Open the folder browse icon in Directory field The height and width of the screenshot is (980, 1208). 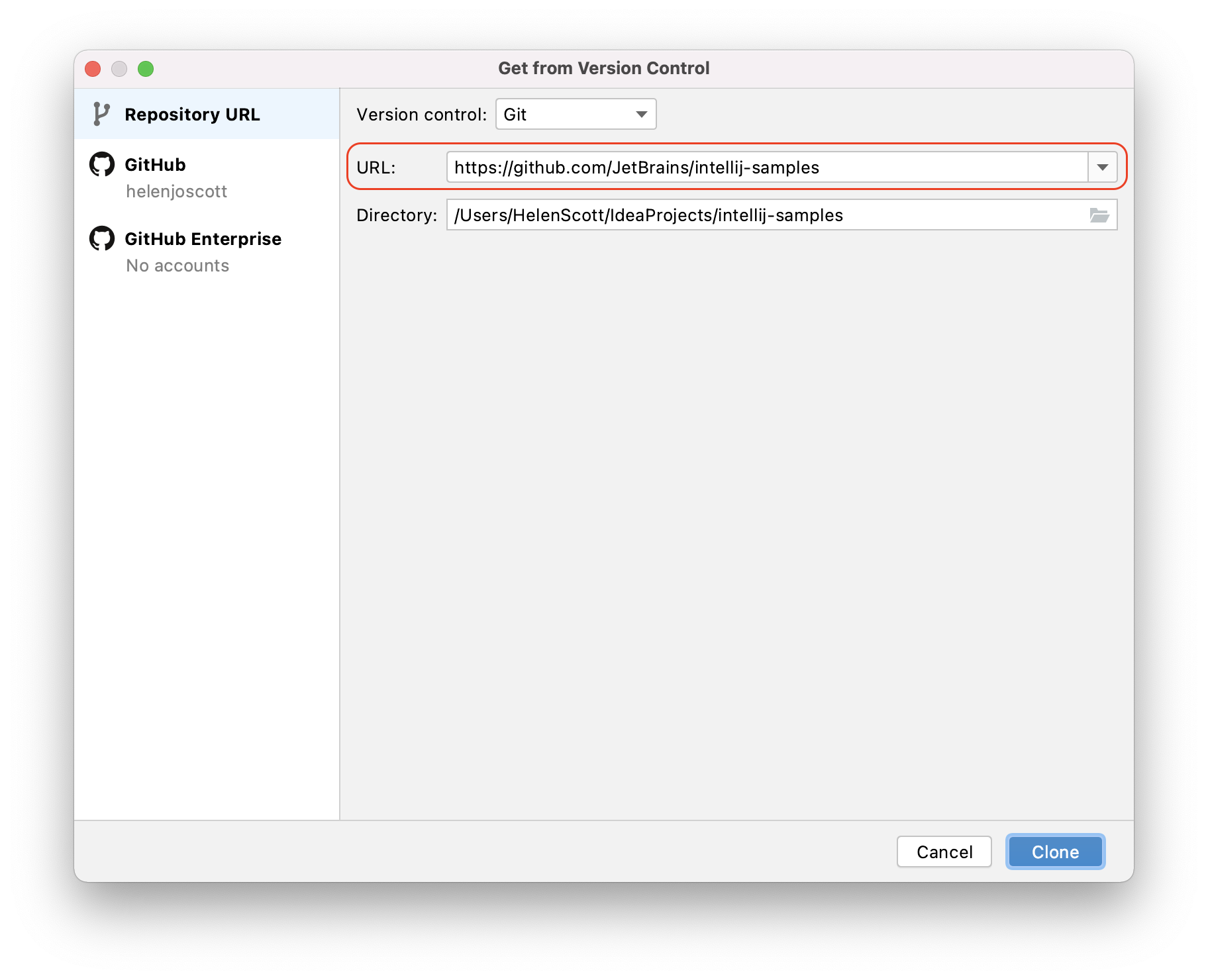point(1099,215)
